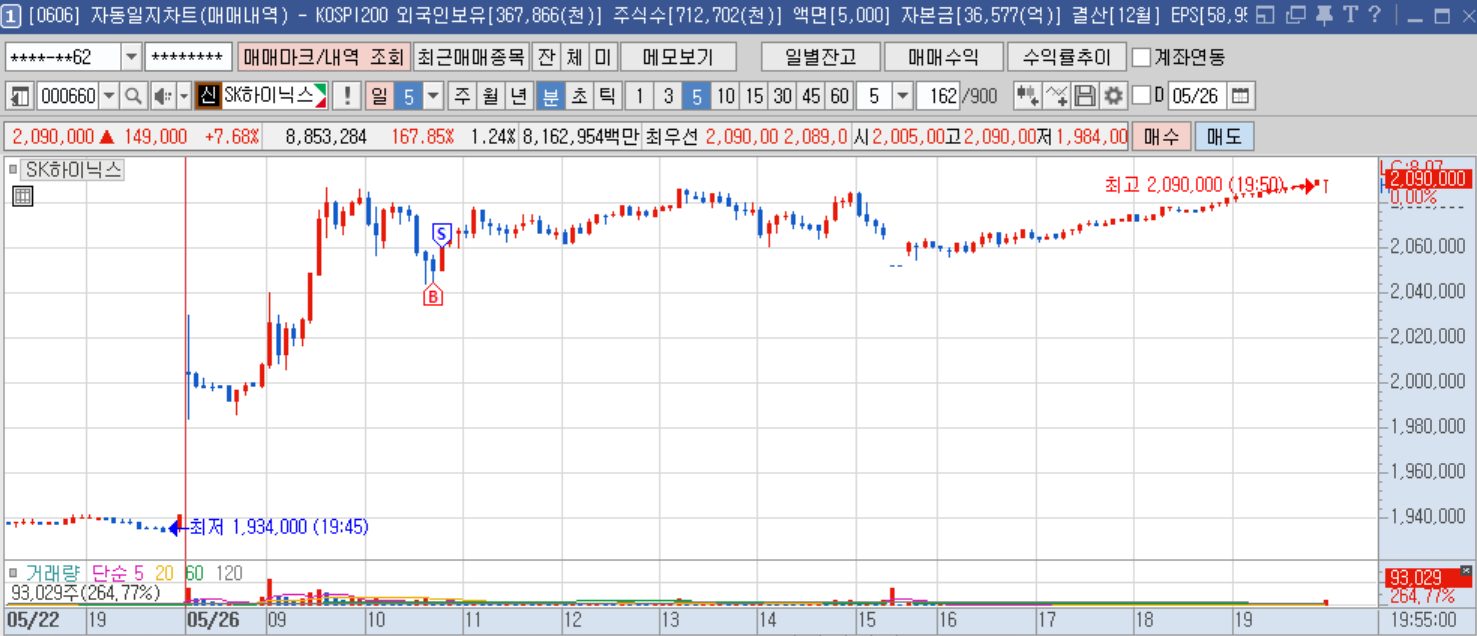Image resolution: width=1477 pixels, height=636 pixels.
Task: Select 주 weekly chart period
Action: tap(462, 96)
